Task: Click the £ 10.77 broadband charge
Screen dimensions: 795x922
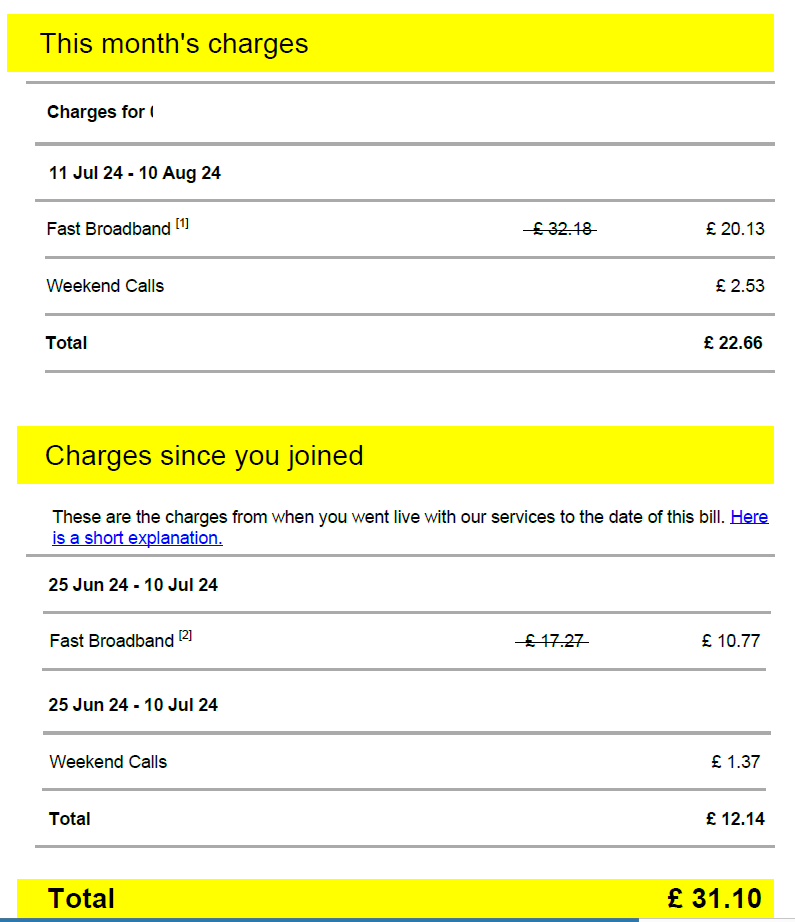Action: pyautogui.click(x=731, y=641)
